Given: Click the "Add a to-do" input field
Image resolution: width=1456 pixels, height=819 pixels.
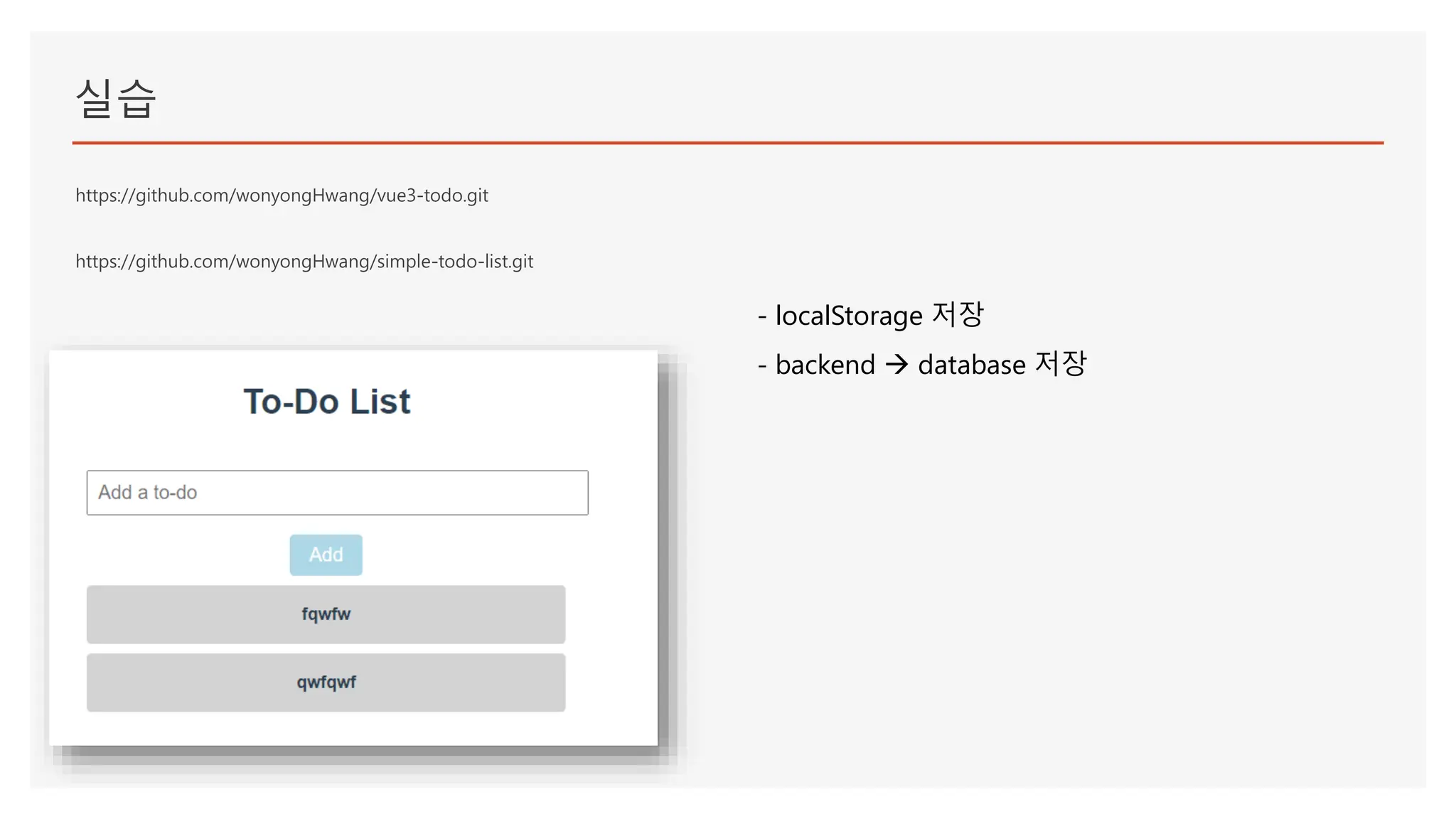Looking at the screenshot, I should pyautogui.click(x=337, y=493).
